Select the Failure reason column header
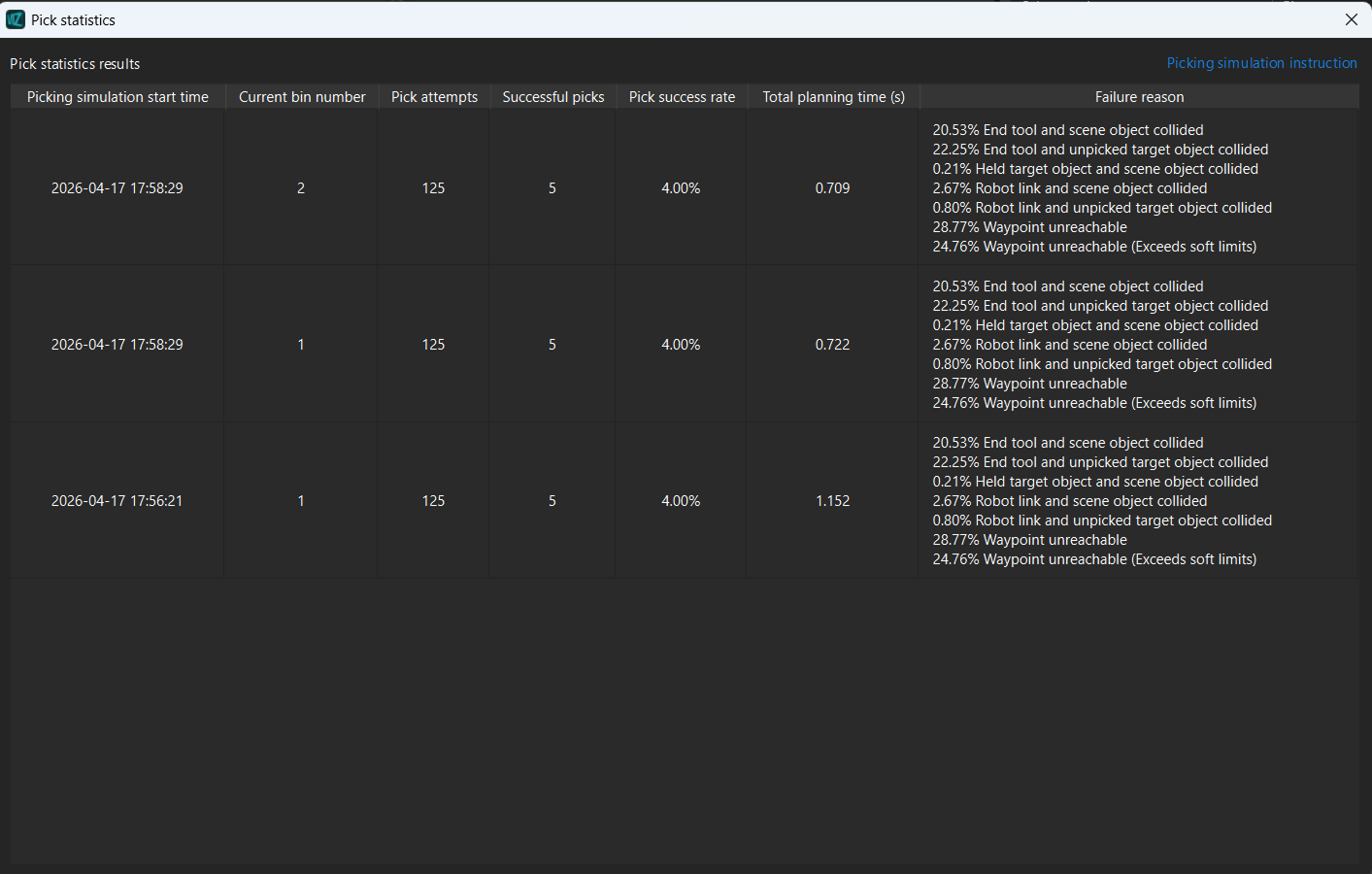This screenshot has height=874, width=1372. point(1139,97)
